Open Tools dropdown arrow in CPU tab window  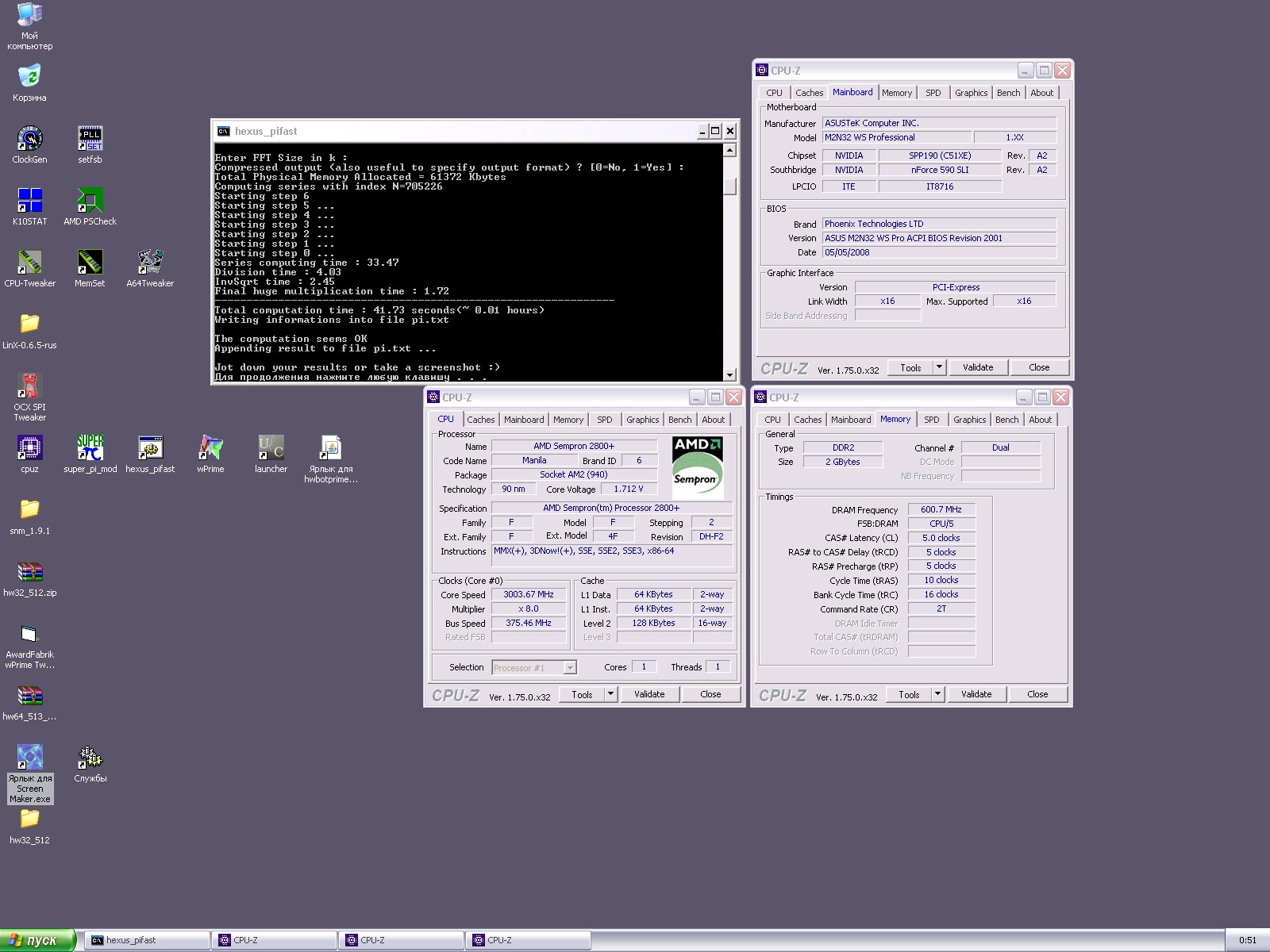(x=611, y=694)
